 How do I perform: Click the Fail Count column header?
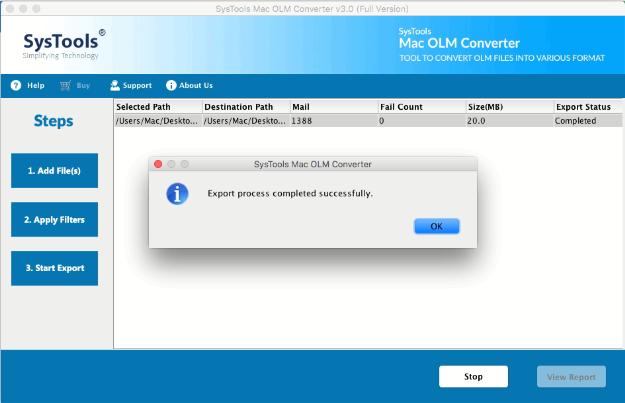[x=422, y=107]
